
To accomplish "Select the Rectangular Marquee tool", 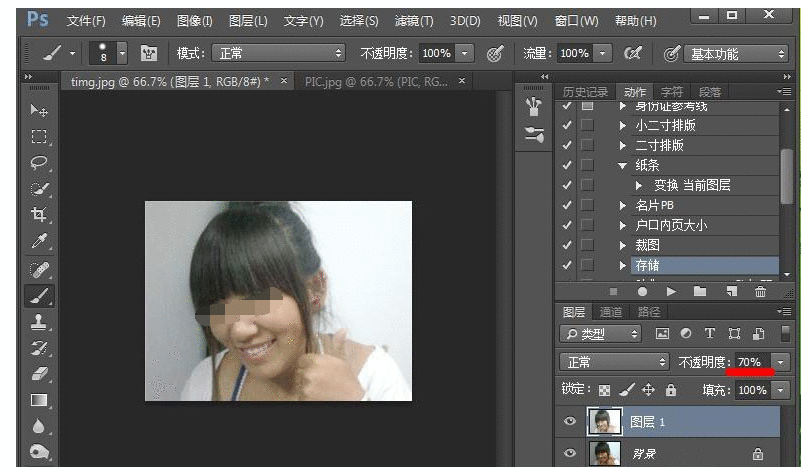I will click(x=39, y=137).
